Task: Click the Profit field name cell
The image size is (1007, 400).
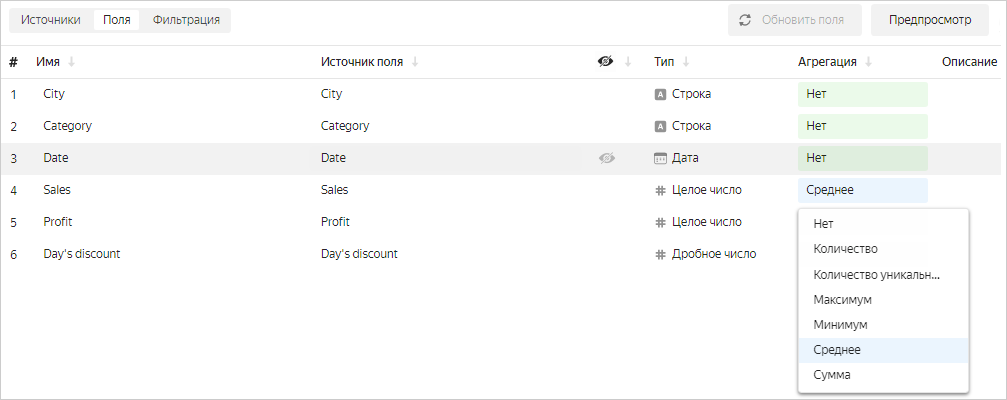Action: pyautogui.click(x=58, y=222)
